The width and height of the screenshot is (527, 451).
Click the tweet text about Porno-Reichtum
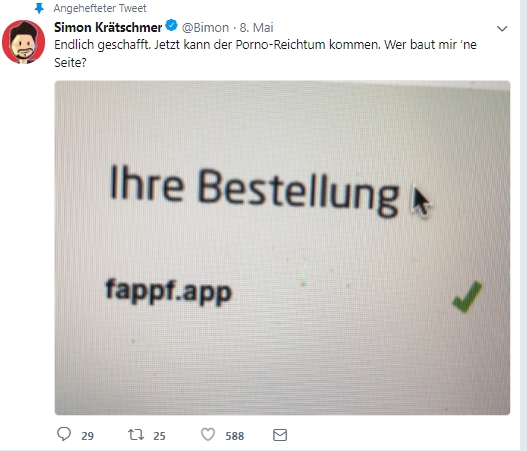pos(265,53)
